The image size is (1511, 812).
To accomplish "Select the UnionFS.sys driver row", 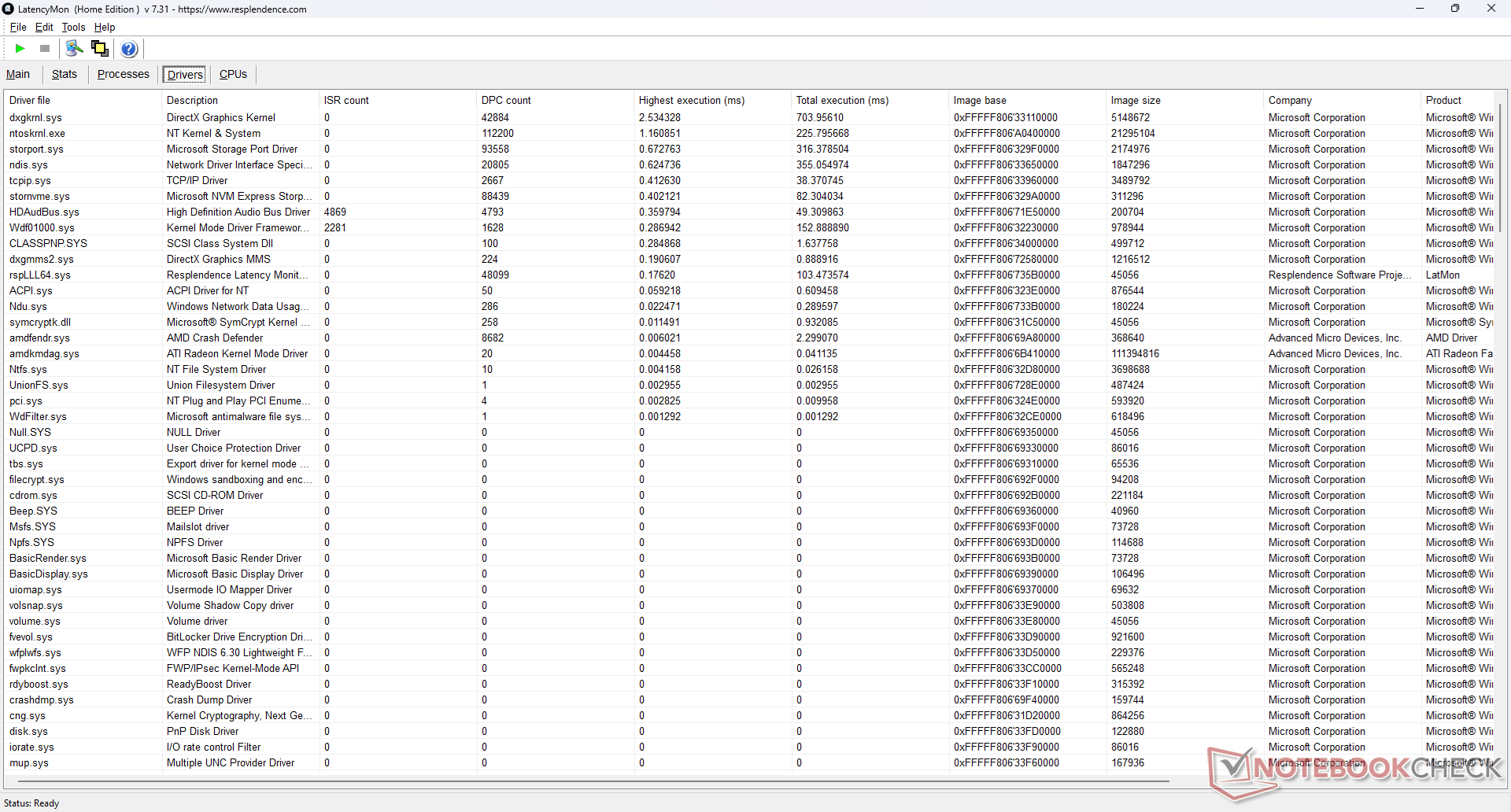I will coord(749,385).
